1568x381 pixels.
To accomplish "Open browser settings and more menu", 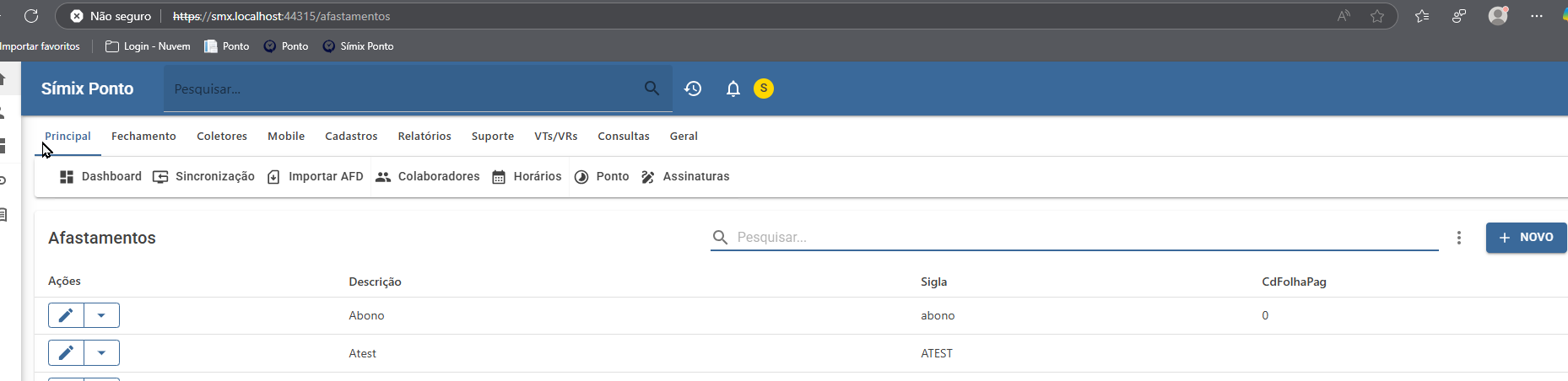I will (x=1537, y=16).
